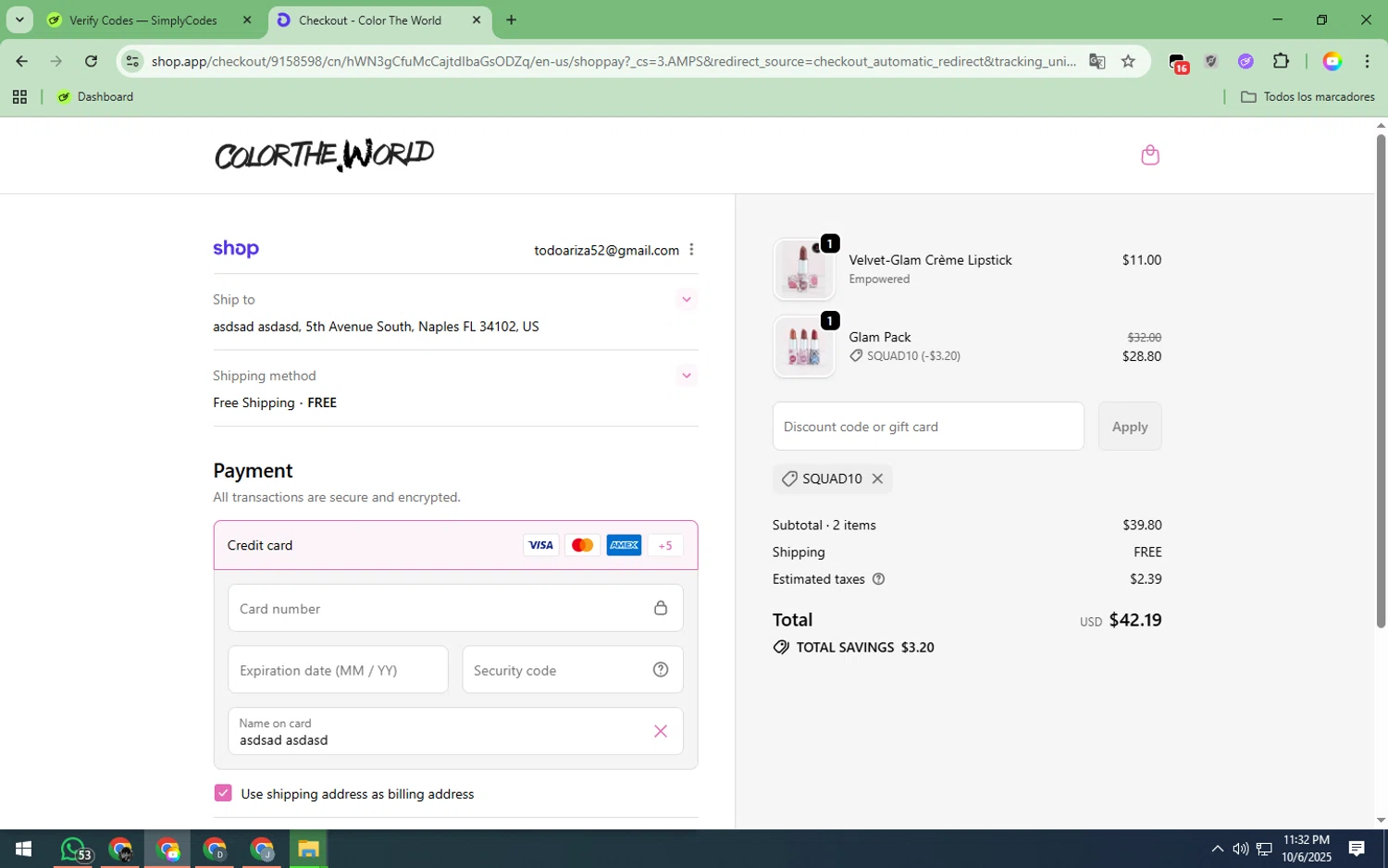This screenshot has height=868, width=1388.
Task: Open File Explorer from the taskbar
Action: pyautogui.click(x=308, y=849)
